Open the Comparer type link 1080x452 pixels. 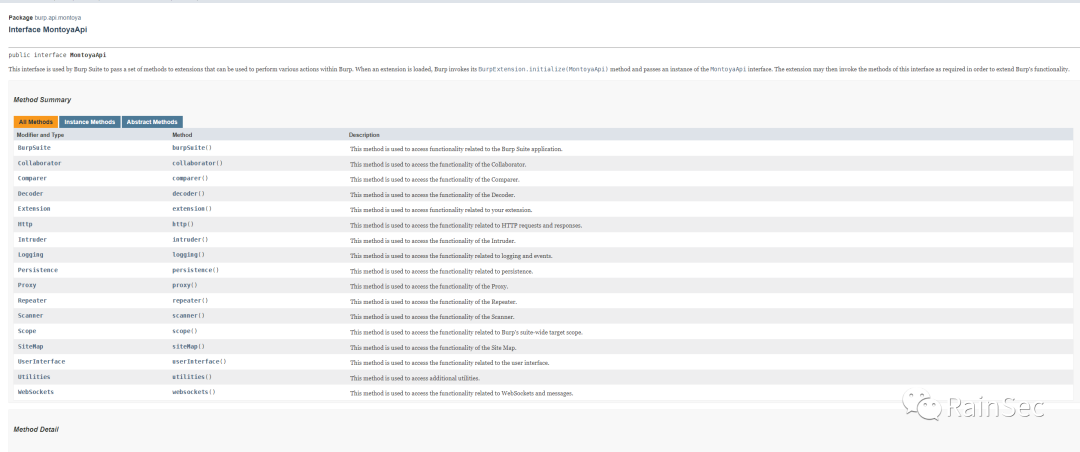point(32,178)
